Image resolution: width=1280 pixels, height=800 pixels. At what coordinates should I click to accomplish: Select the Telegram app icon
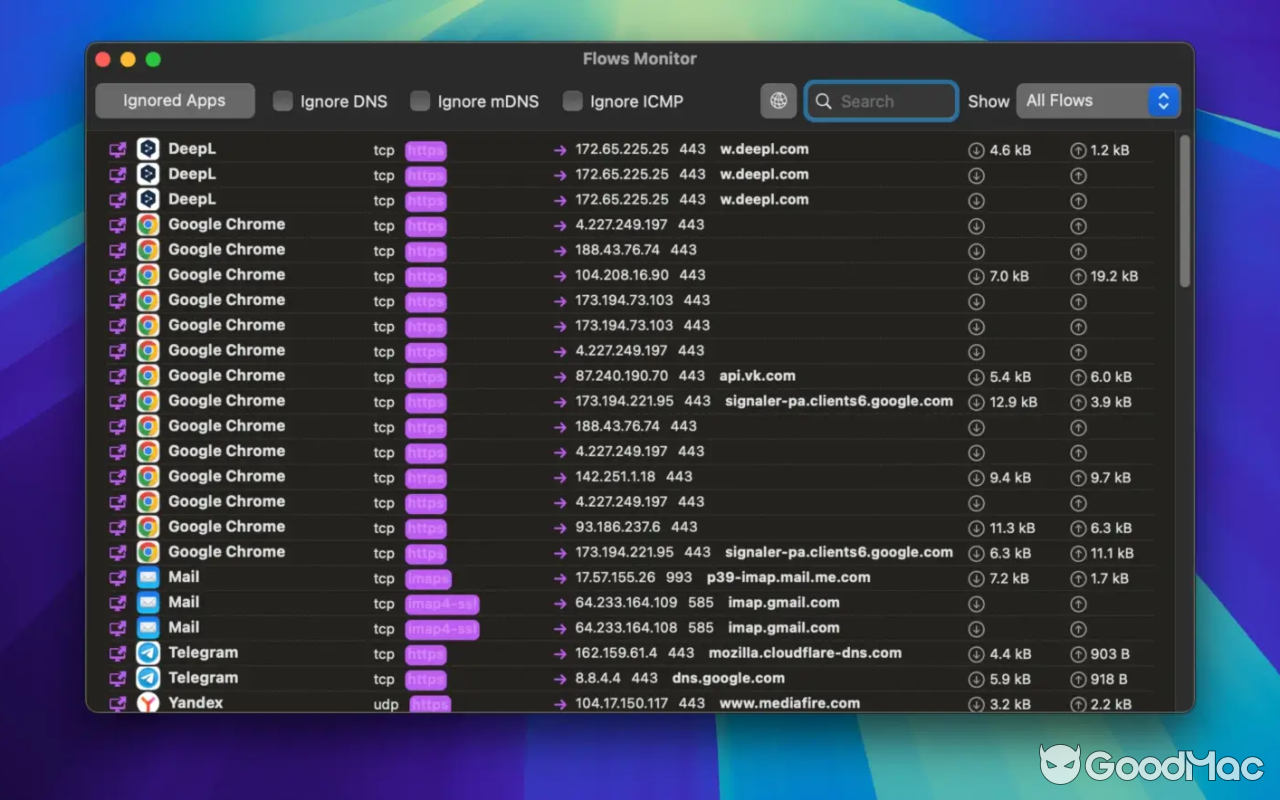[146, 653]
